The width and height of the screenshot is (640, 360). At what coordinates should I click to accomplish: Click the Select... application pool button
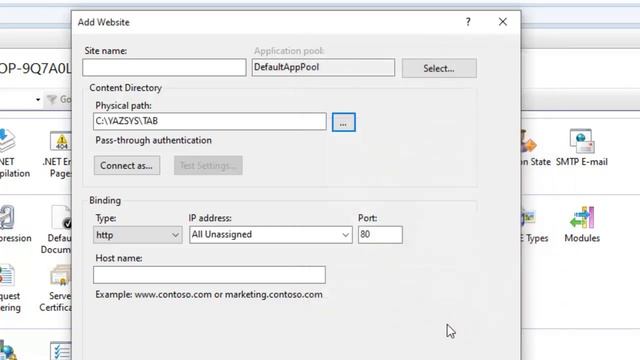[439, 68]
